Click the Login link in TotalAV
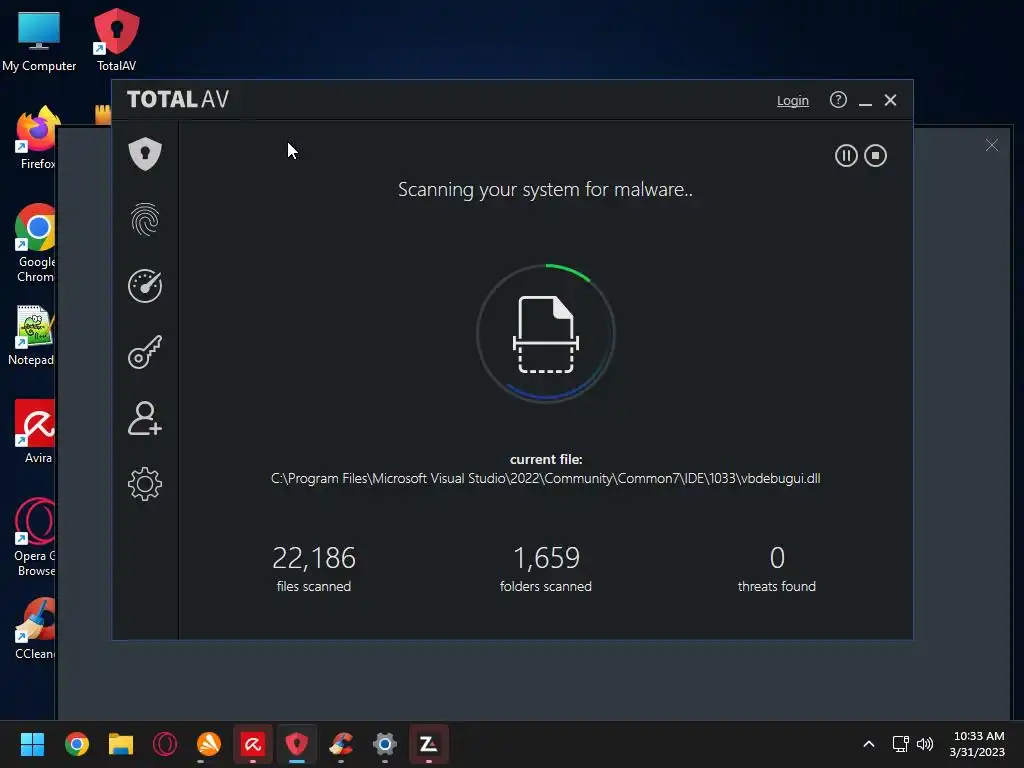Viewport: 1024px width, 768px height. tap(792, 101)
